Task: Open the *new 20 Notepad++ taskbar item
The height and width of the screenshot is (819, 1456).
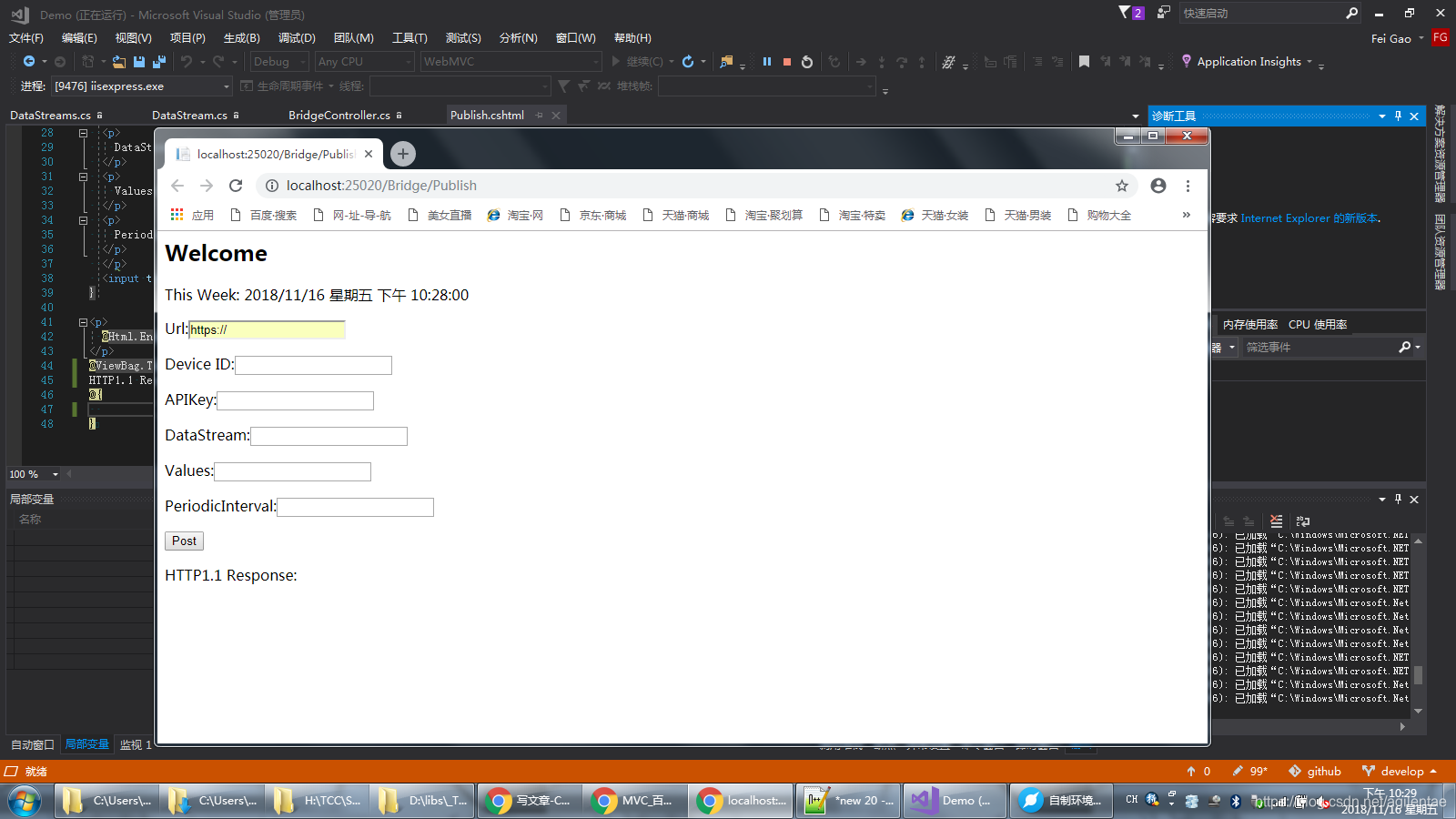Action: tap(848, 801)
